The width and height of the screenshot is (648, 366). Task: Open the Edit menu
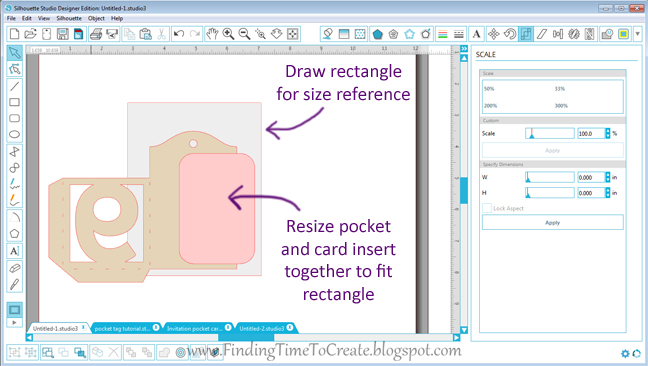pyautogui.click(x=27, y=18)
